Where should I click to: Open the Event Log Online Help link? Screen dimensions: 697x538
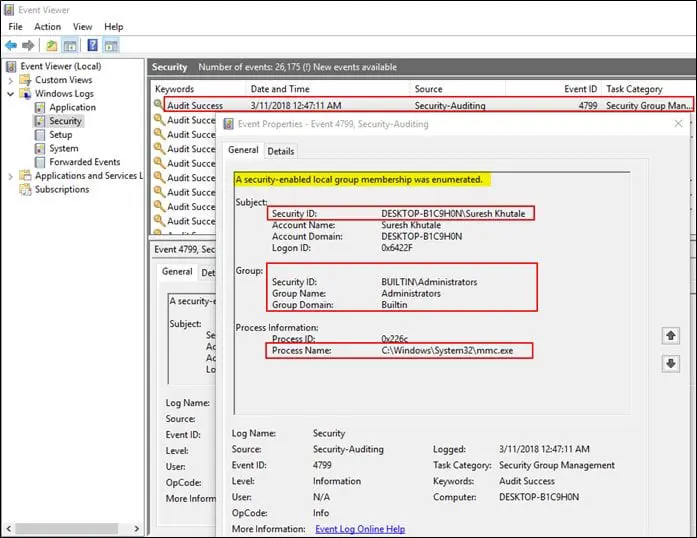point(359,529)
